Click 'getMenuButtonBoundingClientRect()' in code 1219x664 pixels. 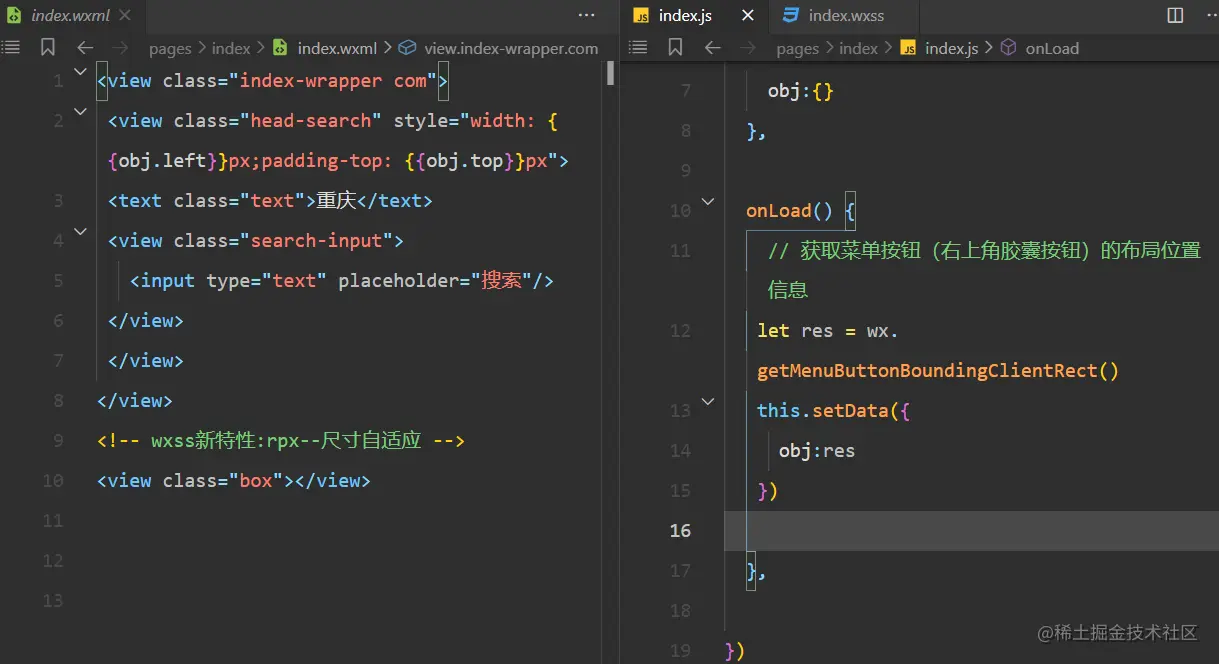[938, 371]
